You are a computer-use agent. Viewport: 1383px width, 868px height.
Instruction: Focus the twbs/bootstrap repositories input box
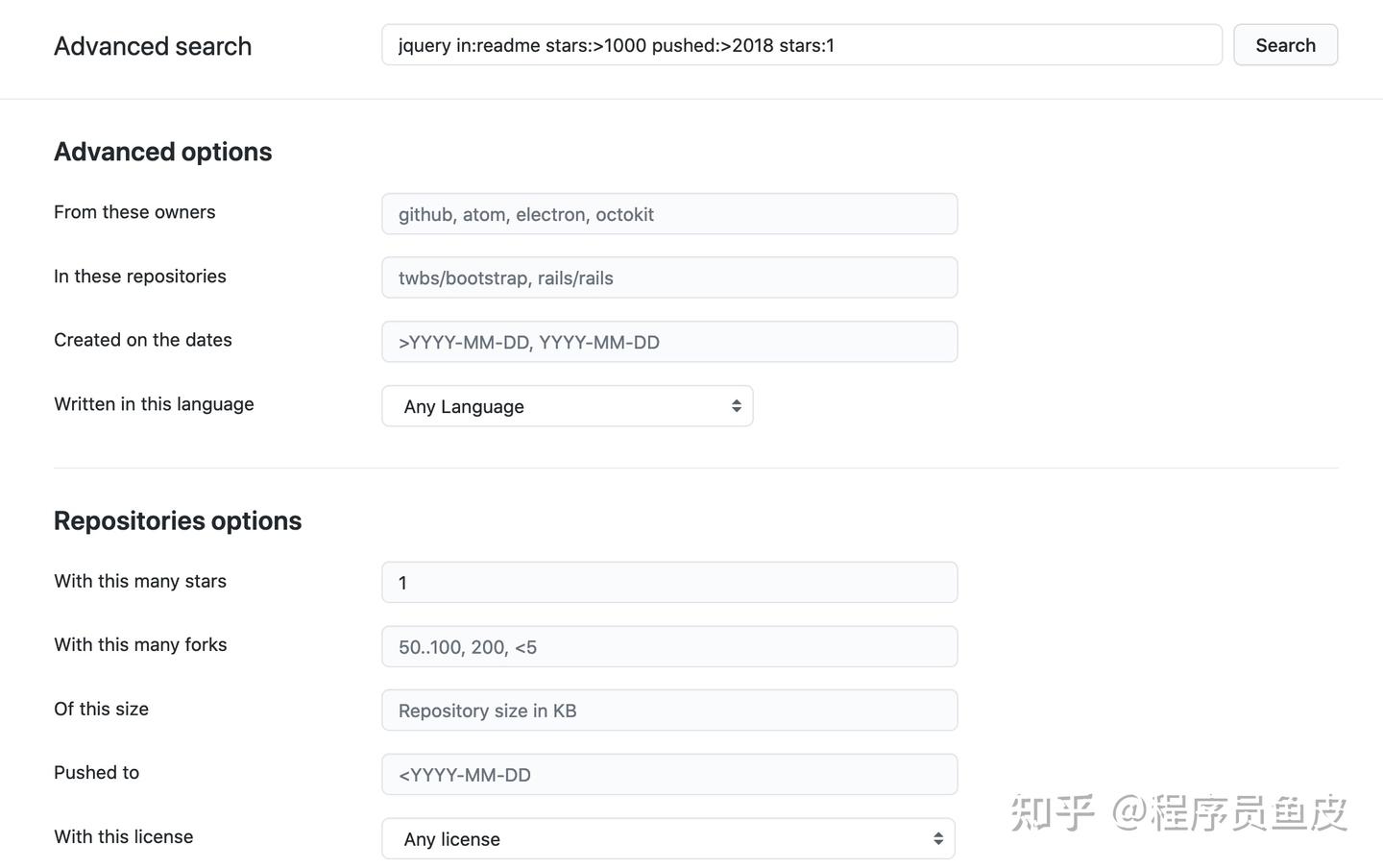669,277
